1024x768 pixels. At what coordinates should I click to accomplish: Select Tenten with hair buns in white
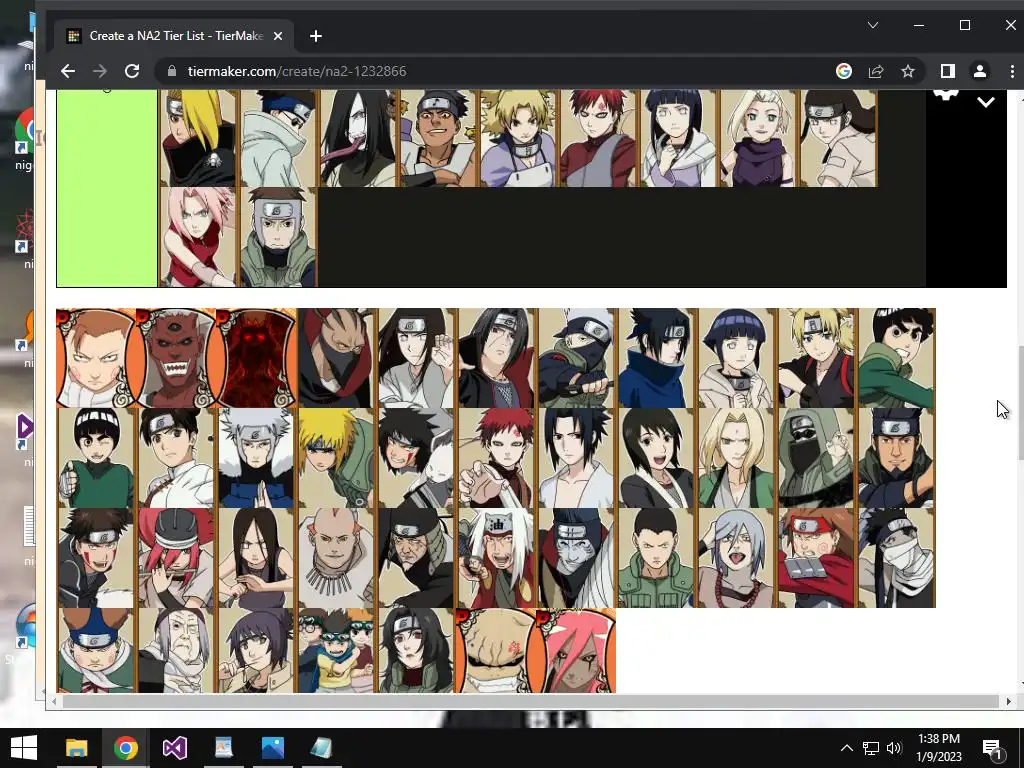tap(176, 458)
